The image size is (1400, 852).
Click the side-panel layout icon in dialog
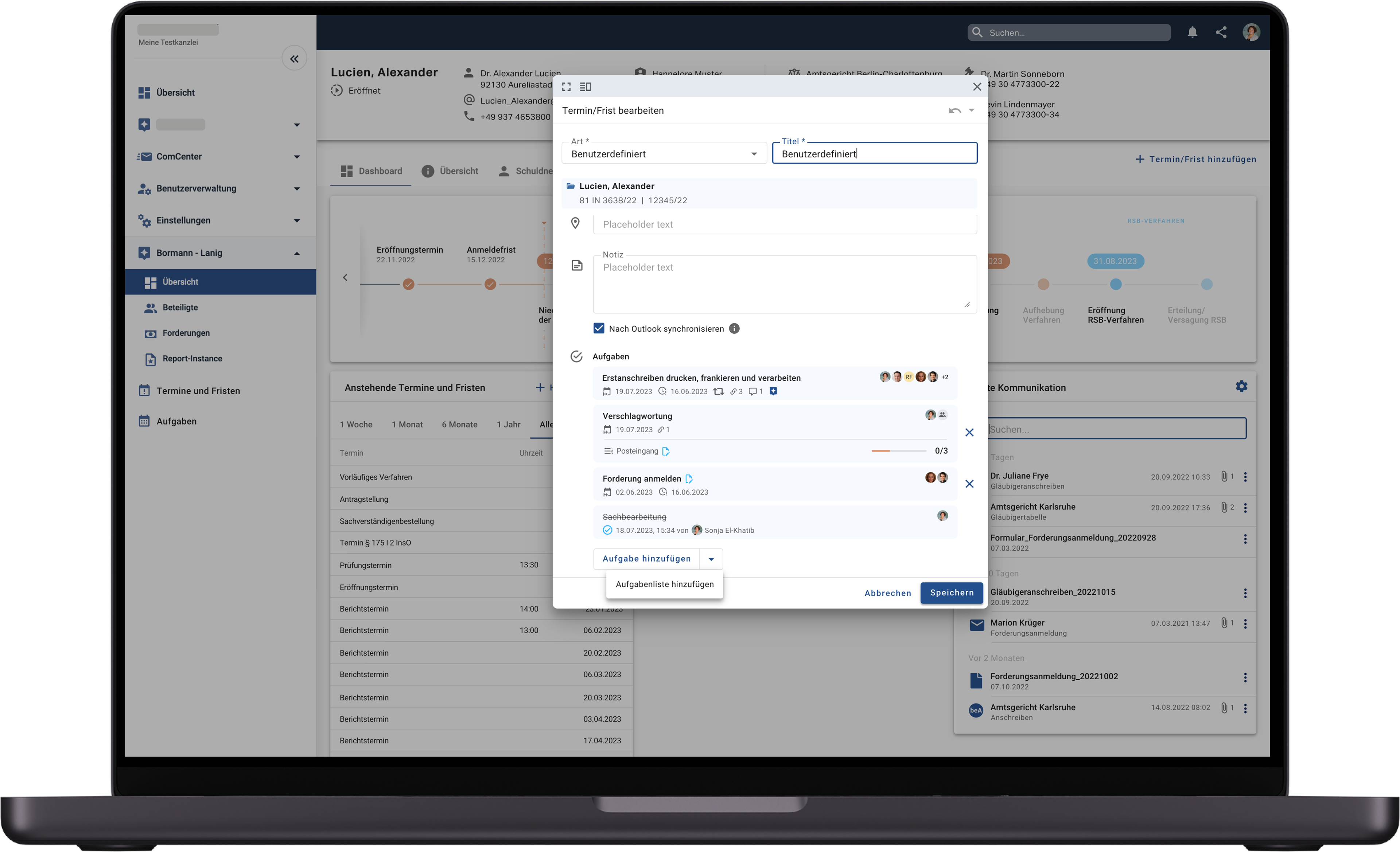(585, 87)
